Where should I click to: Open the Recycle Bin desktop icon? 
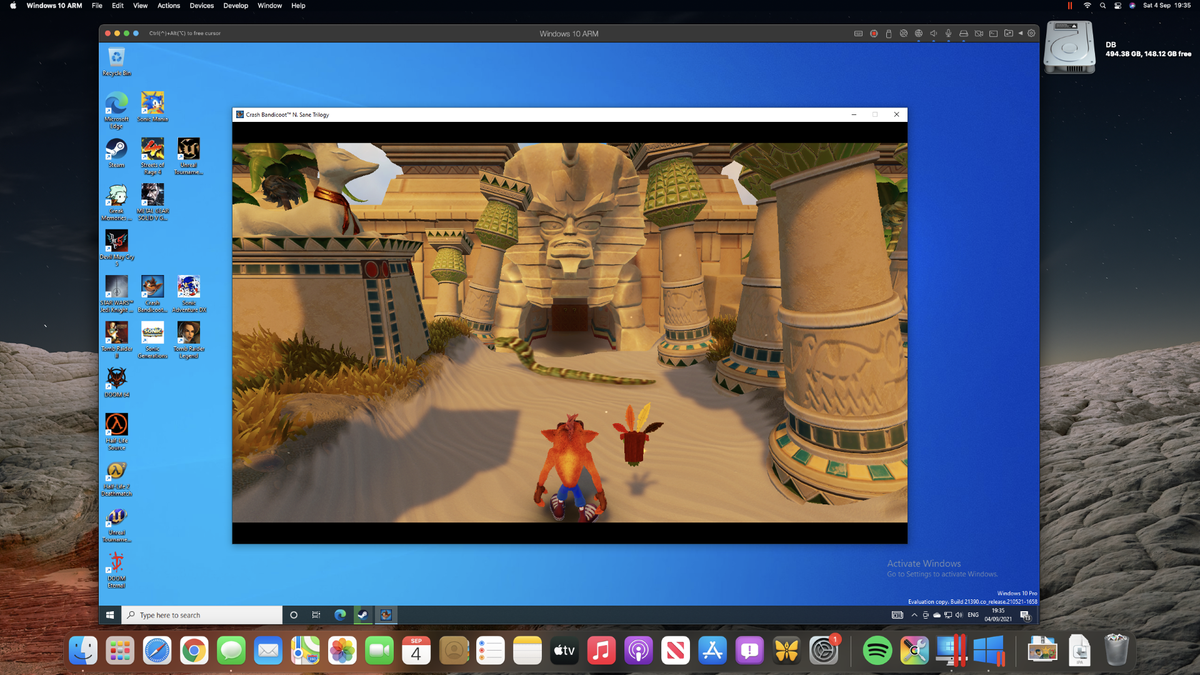pos(116,62)
